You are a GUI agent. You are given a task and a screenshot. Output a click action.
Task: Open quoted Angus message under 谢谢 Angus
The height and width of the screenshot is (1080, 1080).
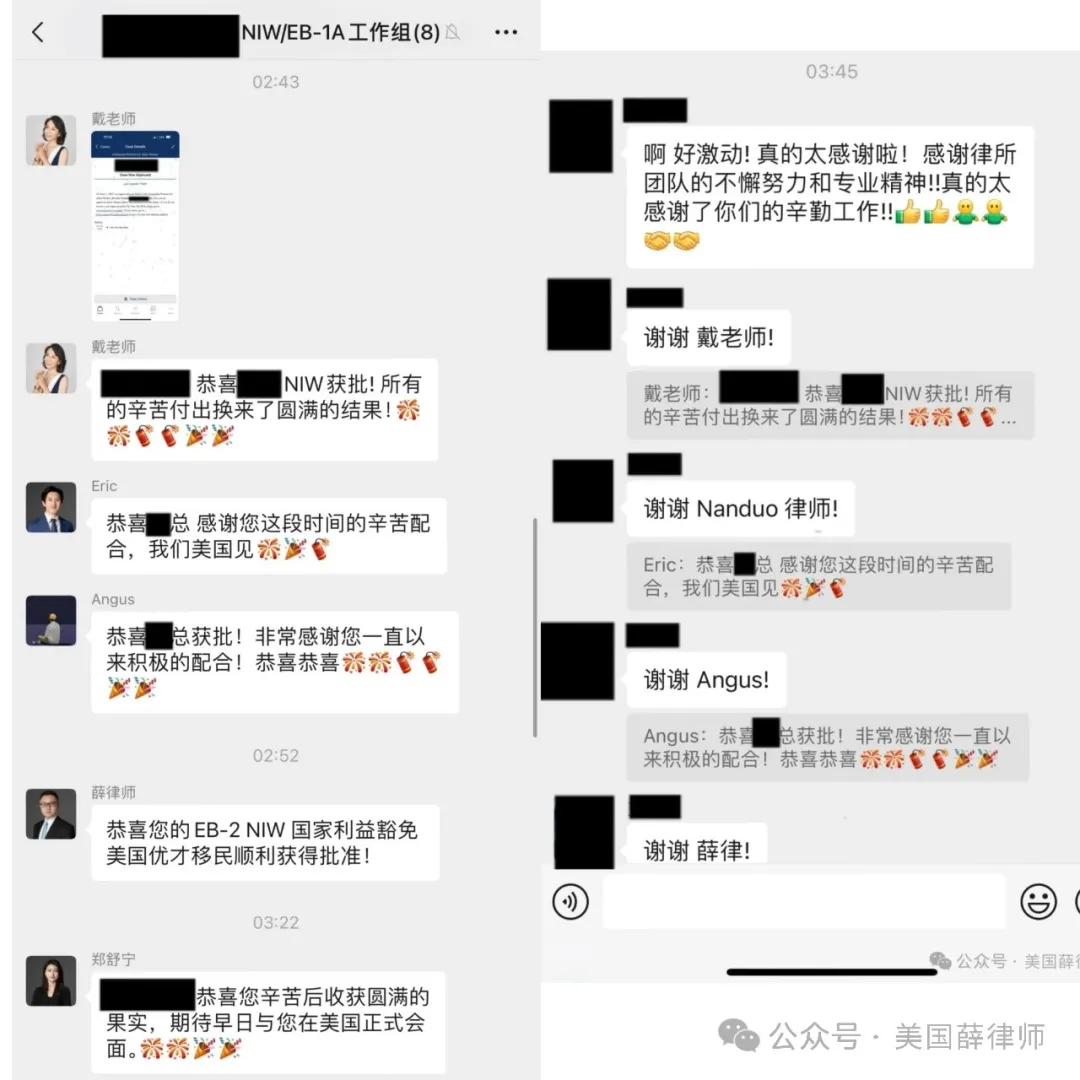tap(827, 747)
